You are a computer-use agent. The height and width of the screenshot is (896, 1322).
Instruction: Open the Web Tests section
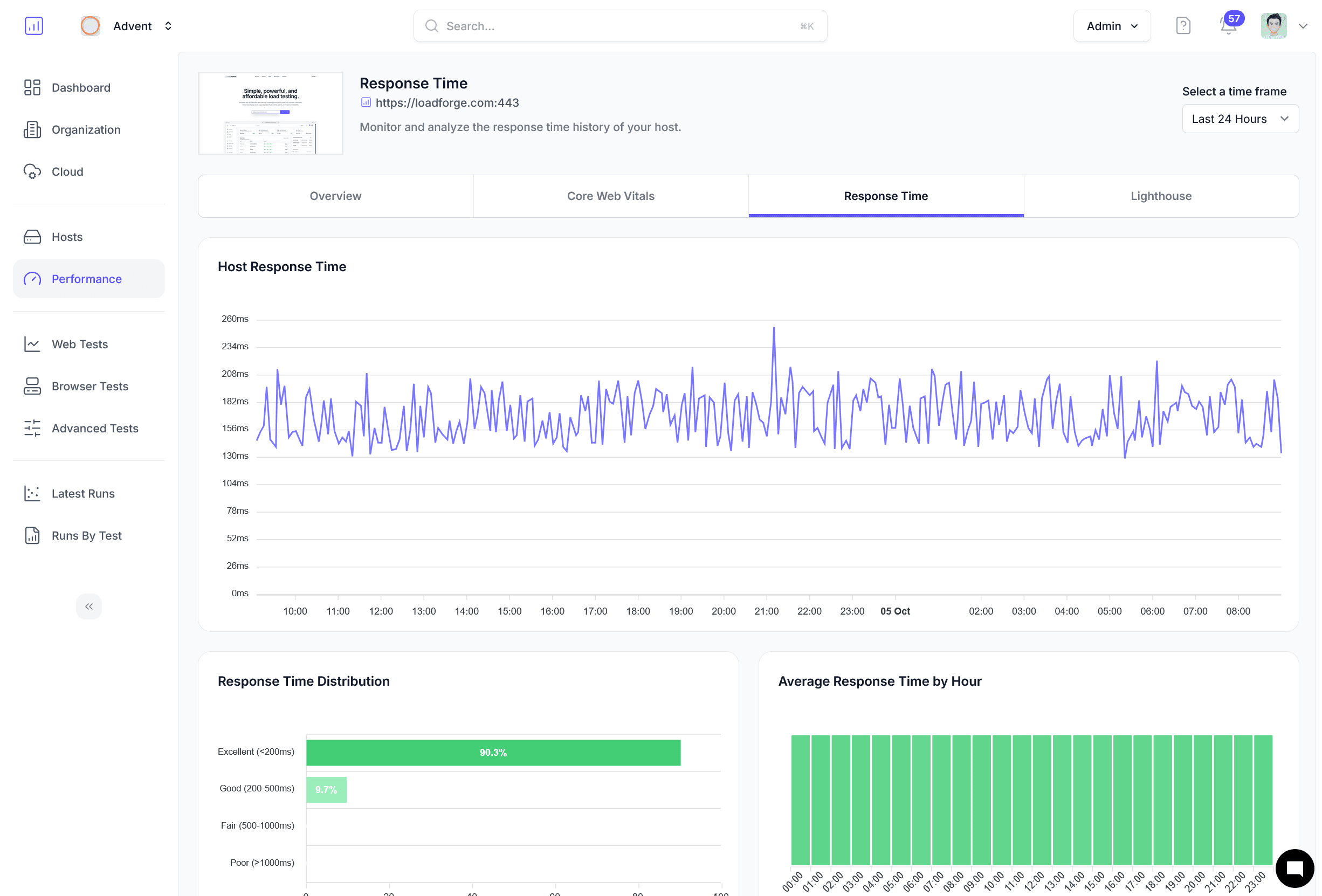pos(79,343)
